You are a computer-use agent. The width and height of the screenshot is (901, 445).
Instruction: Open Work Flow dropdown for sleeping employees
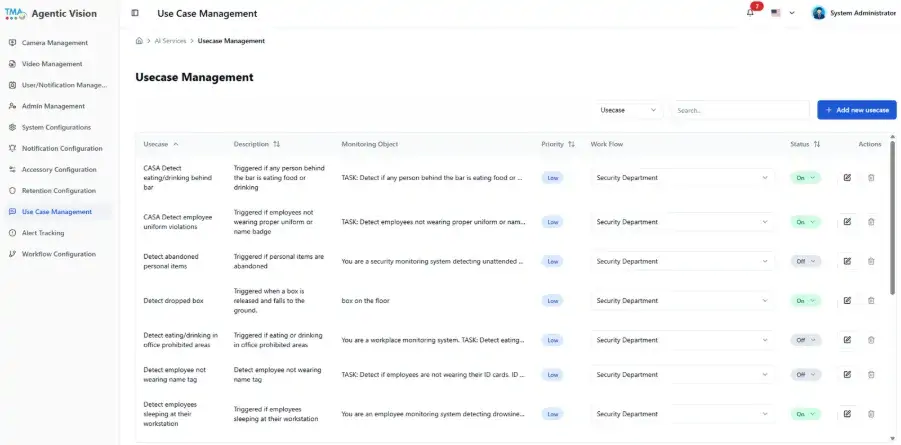click(682, 413)
